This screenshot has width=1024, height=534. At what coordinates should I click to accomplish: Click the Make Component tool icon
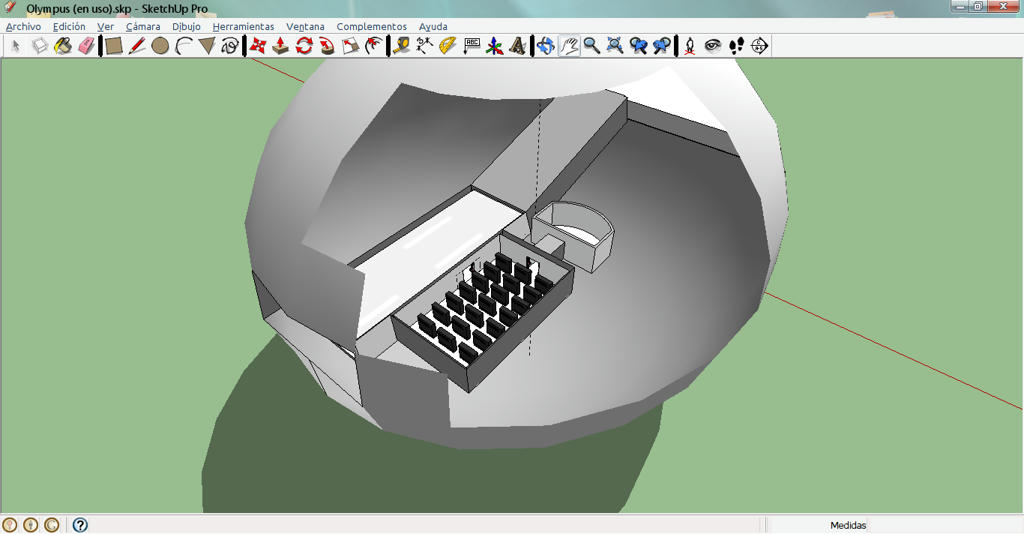40,46
